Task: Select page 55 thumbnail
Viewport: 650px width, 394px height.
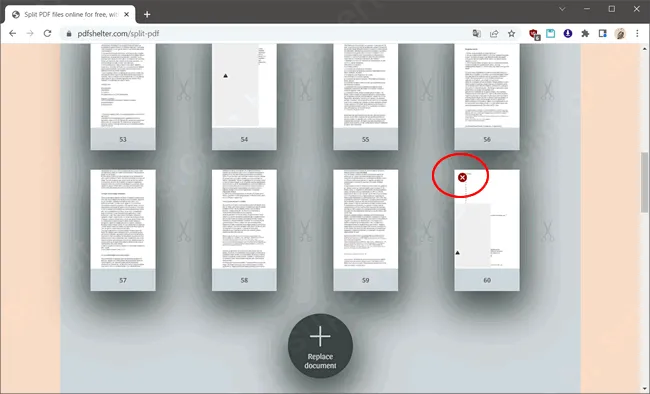Action: click(x=365, y=97)
